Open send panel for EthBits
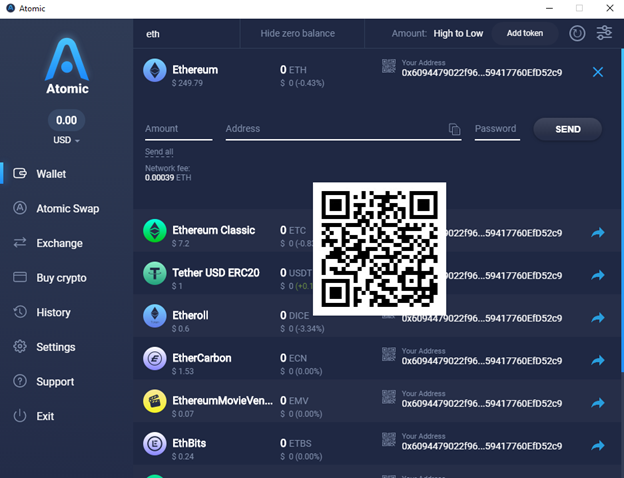Image resolution: width=624 pixels, height=478 pixels. pos(598,445)
